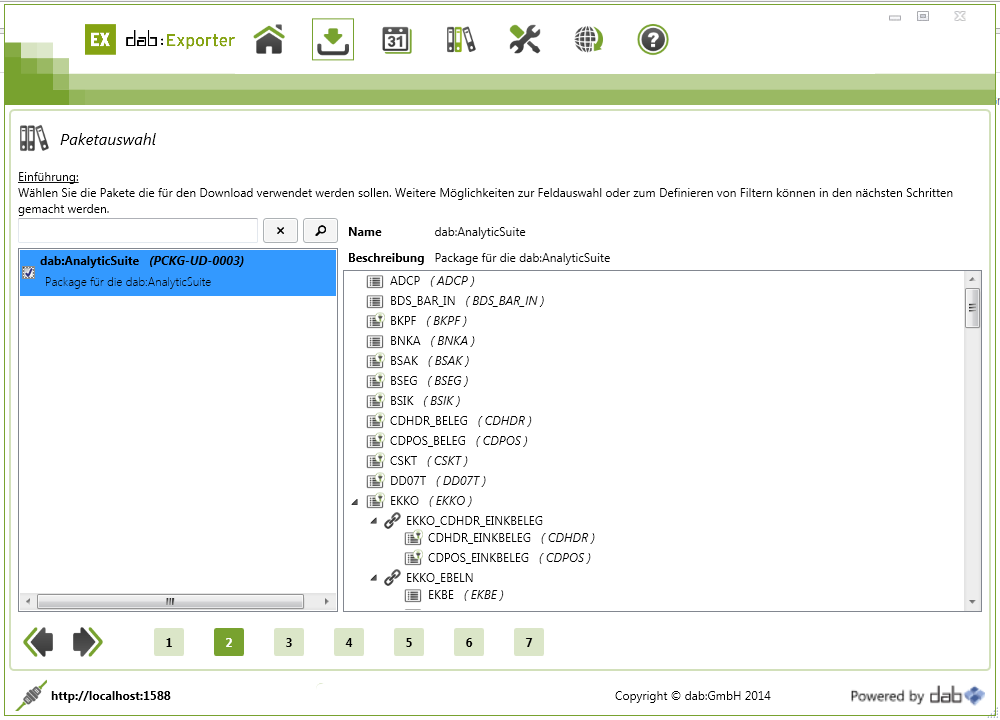Click the EX dab:Exporter logo
The width and height of the screenshot is (1000, 720).
pyautogui.click(x=160, y=40)
